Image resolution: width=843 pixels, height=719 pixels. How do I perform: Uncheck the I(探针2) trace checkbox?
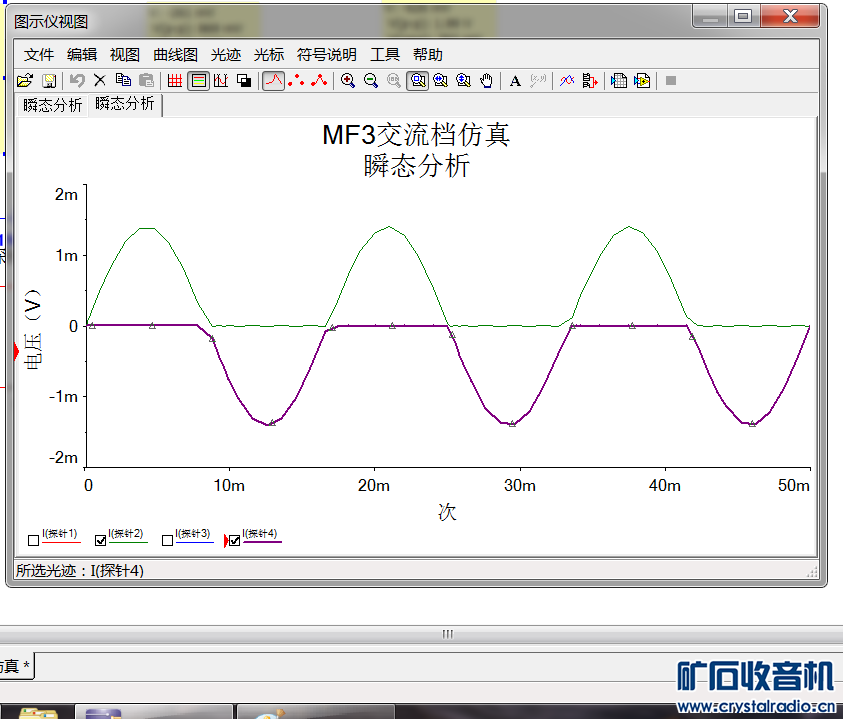pos(100,540)
